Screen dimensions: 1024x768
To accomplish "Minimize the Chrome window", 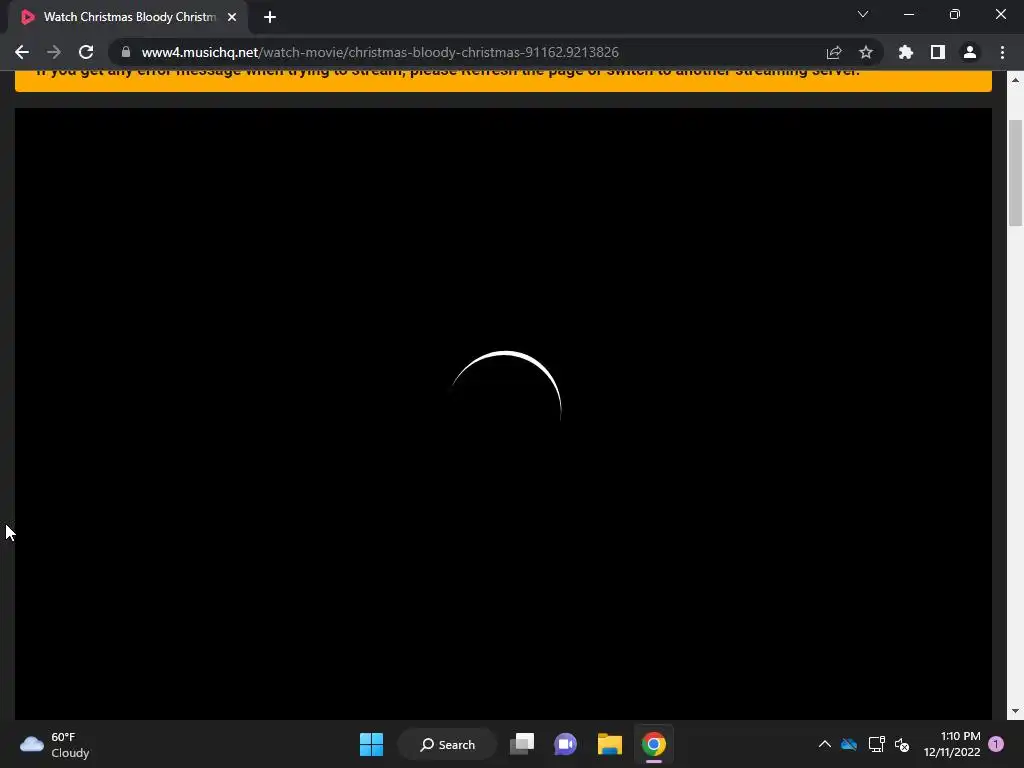I will coord(908,14).
